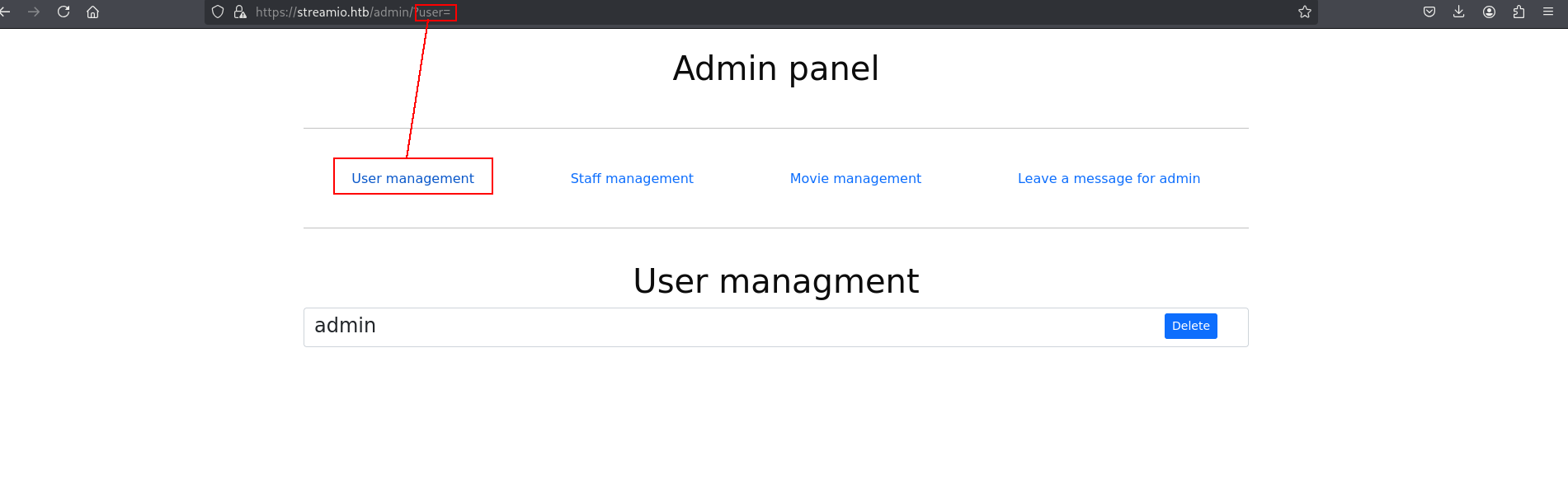Click the admin user row
Screen dimensions: 1568x489
click(775, 327)
